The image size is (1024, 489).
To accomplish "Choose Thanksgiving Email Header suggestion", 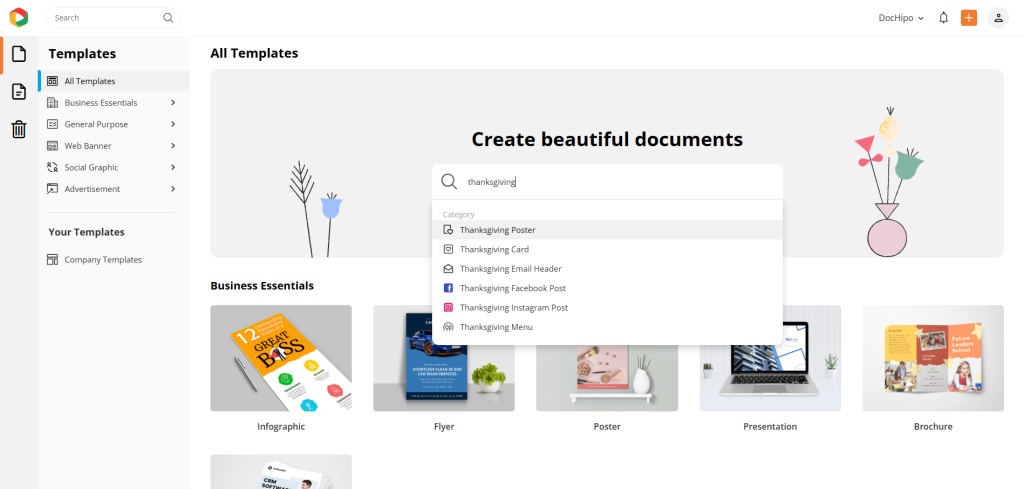I will tap(607, 268).
